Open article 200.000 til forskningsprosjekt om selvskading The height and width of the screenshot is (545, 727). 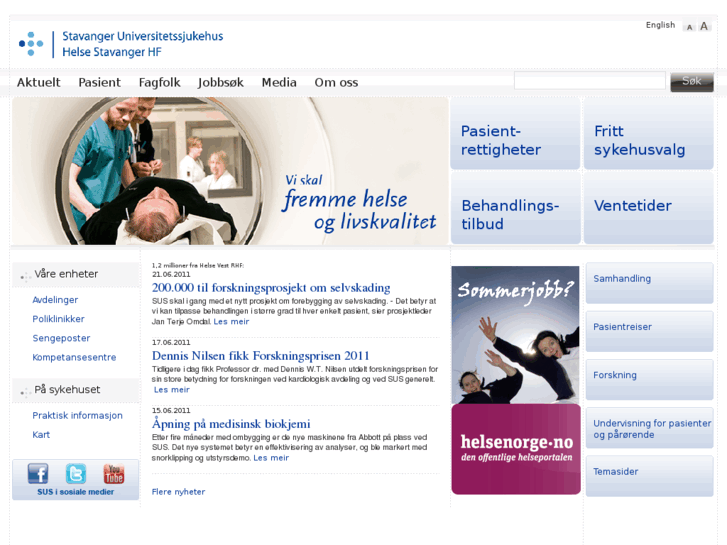coord(271,288)
